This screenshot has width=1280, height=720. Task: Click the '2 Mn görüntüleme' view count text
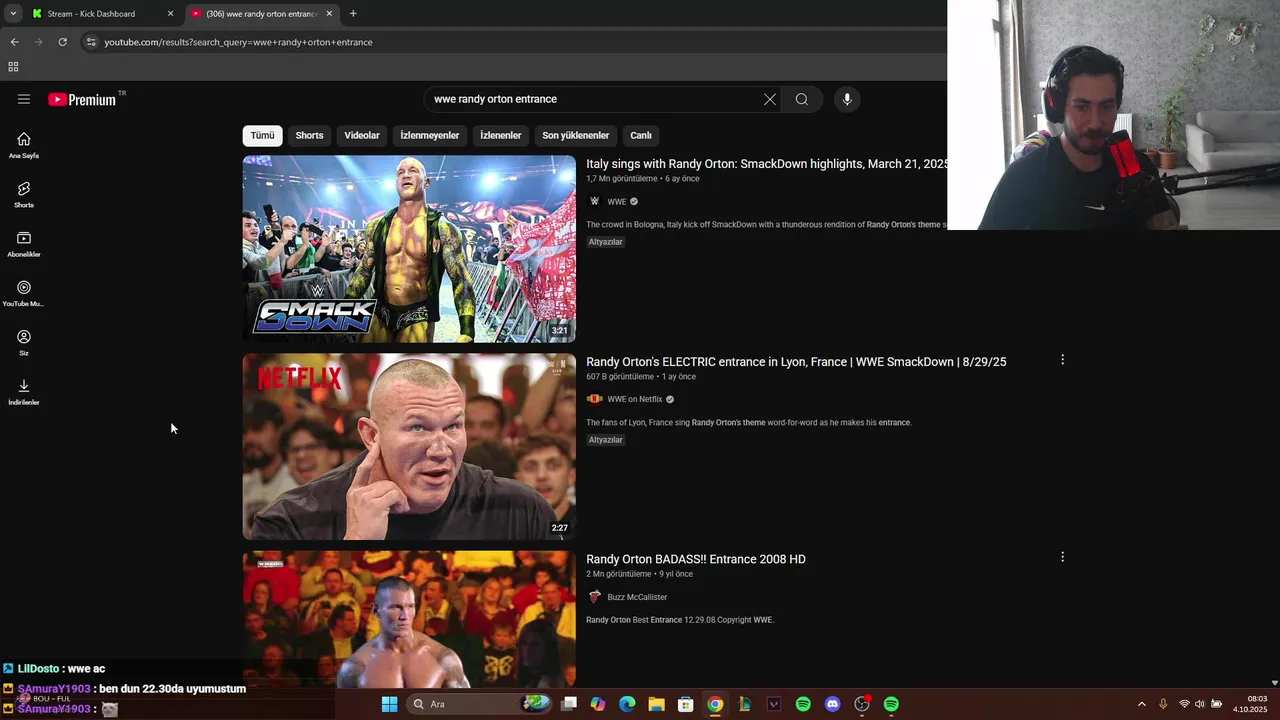pyautogui.click(x=619, y=574)
